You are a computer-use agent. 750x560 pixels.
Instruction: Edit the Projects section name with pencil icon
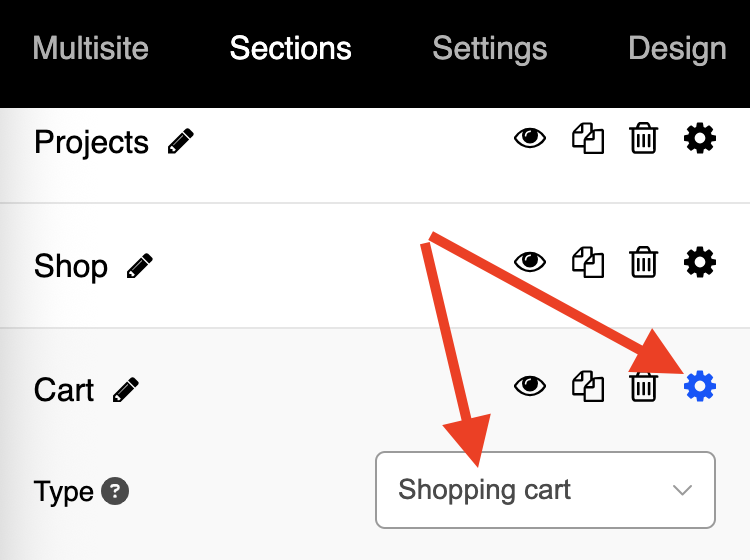(181, 141)
